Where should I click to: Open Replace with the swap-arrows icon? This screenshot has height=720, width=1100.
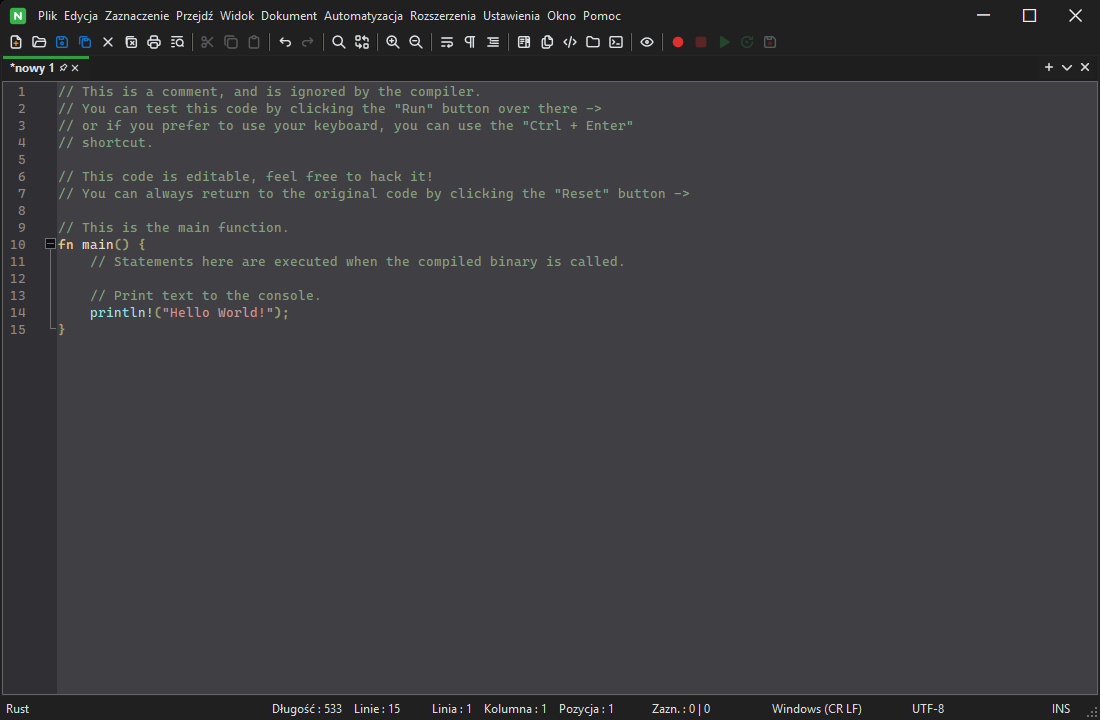pos(362,42)
